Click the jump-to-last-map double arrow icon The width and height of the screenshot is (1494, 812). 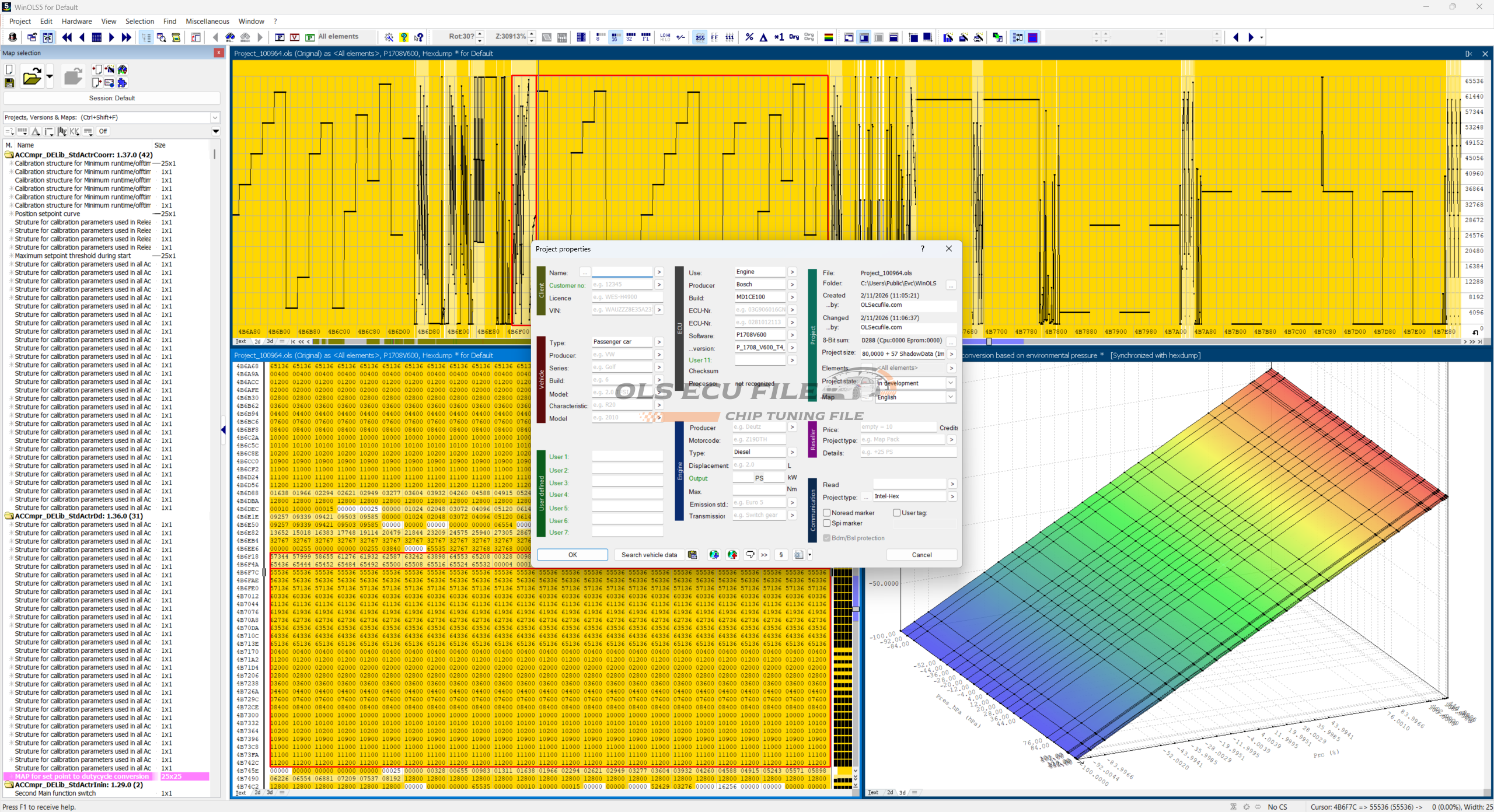(126, 37)
